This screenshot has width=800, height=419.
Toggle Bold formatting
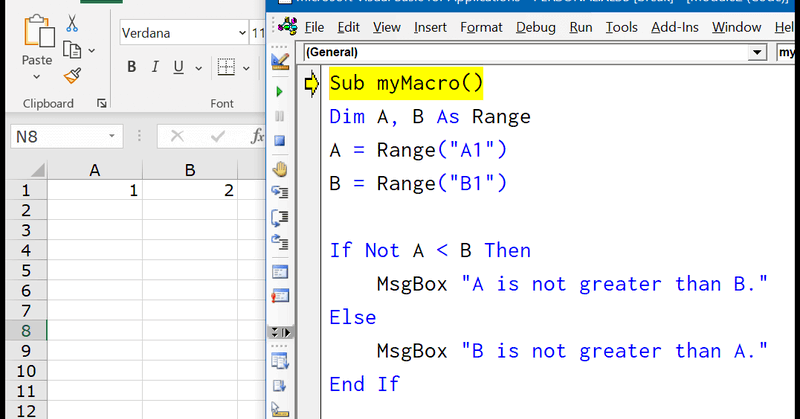[132, 67]
